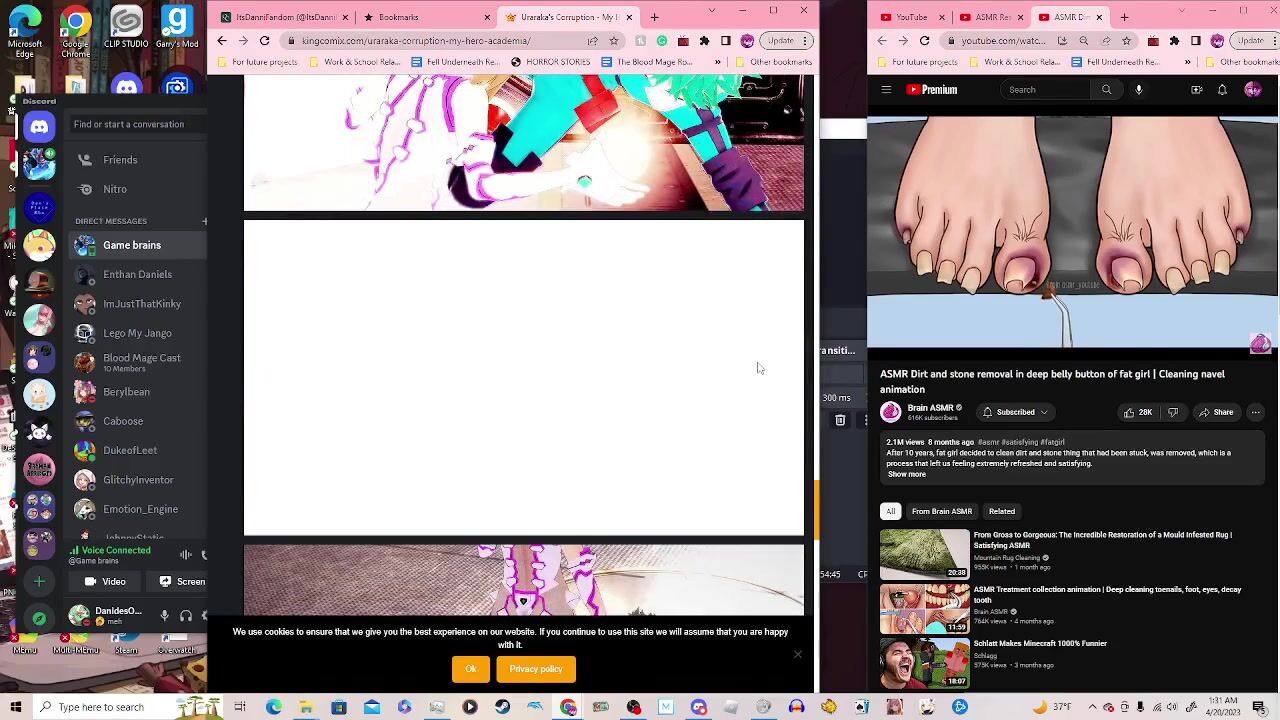
Task: Like the video with thumbs up
Action: pyautogui.click(x=1136, y=412)
